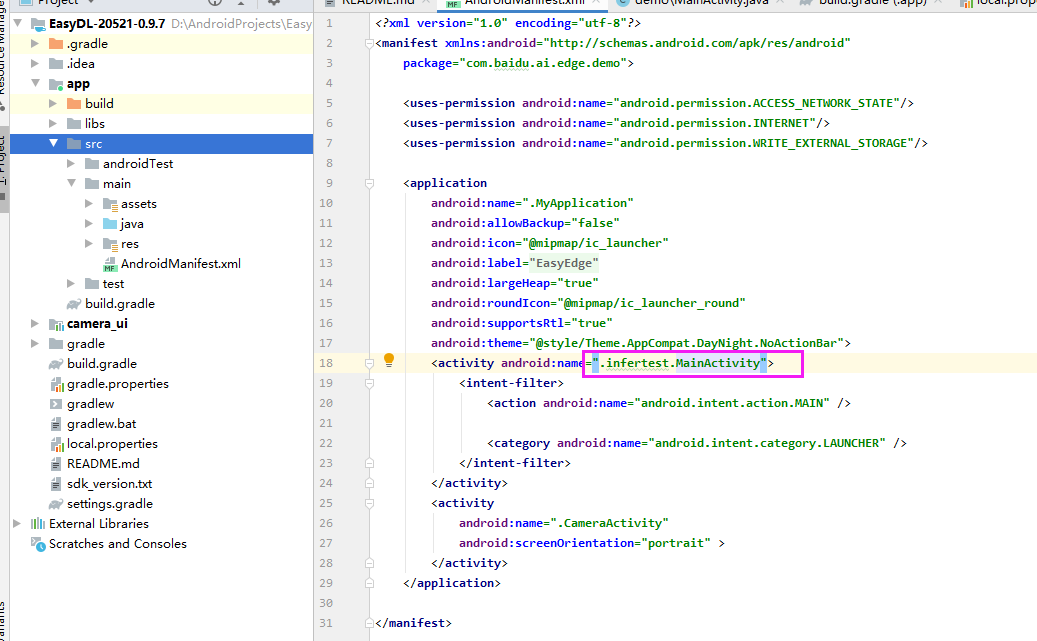1037x641 pixels.
Task: Click line number 31 in the gutter
Action: pos(325,622)
